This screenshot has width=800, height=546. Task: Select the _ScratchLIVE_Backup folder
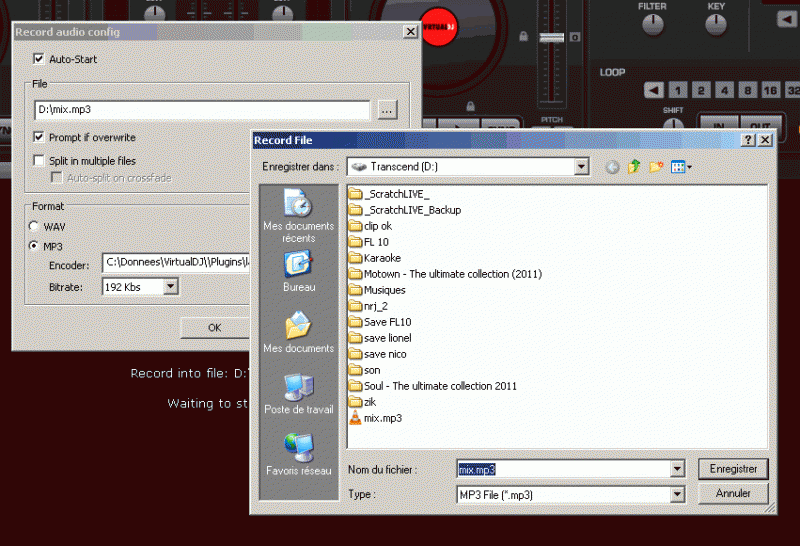point(405,210)
